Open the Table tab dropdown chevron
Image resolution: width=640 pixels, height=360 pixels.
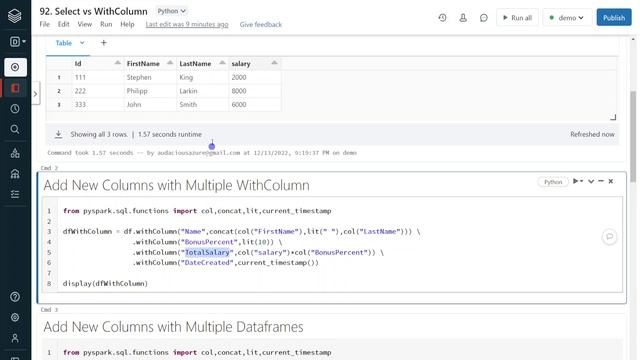coord(82,42)
